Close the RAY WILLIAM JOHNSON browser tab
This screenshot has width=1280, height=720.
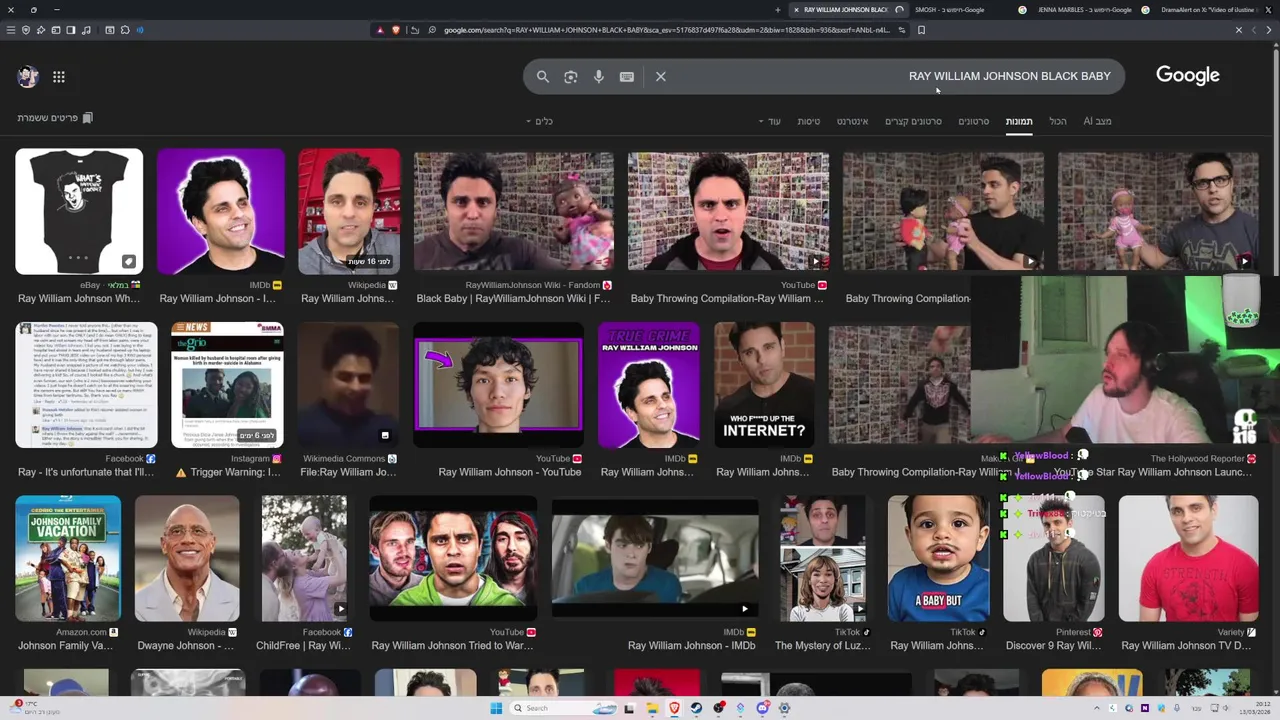point(796,10)
